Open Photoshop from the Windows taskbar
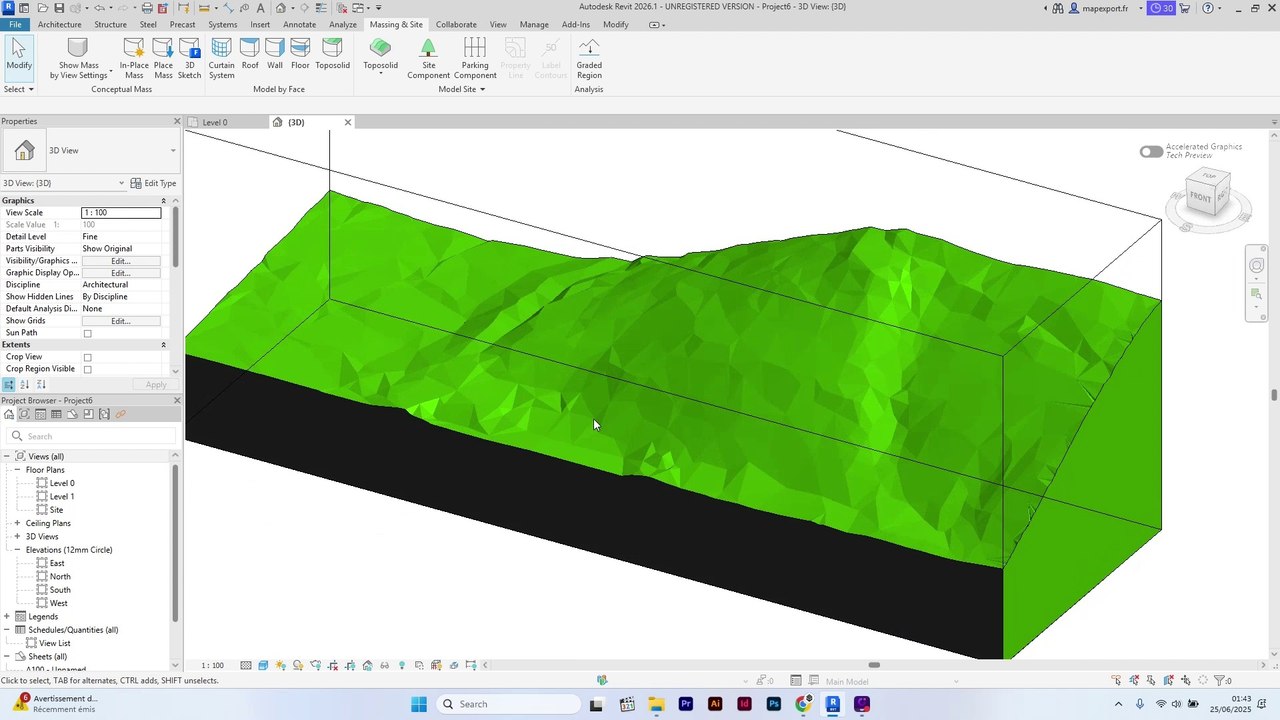Image resolution: width=1280 pixels, height=720 pixels. (774, 704)
